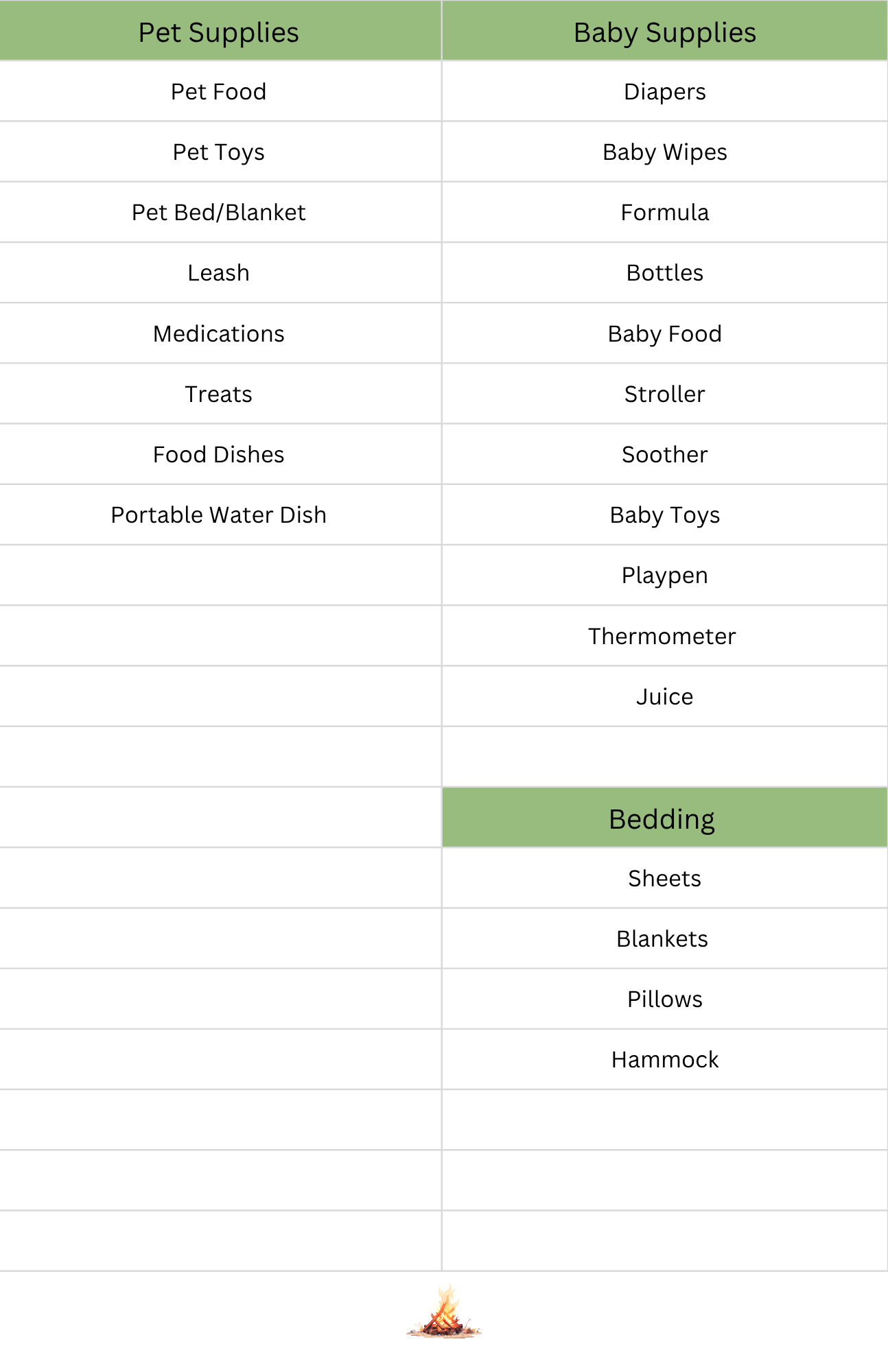The height and width of the screenshot is (1372, 888).
Task: Click the Juice cell
Action: [x=665, y=696]
